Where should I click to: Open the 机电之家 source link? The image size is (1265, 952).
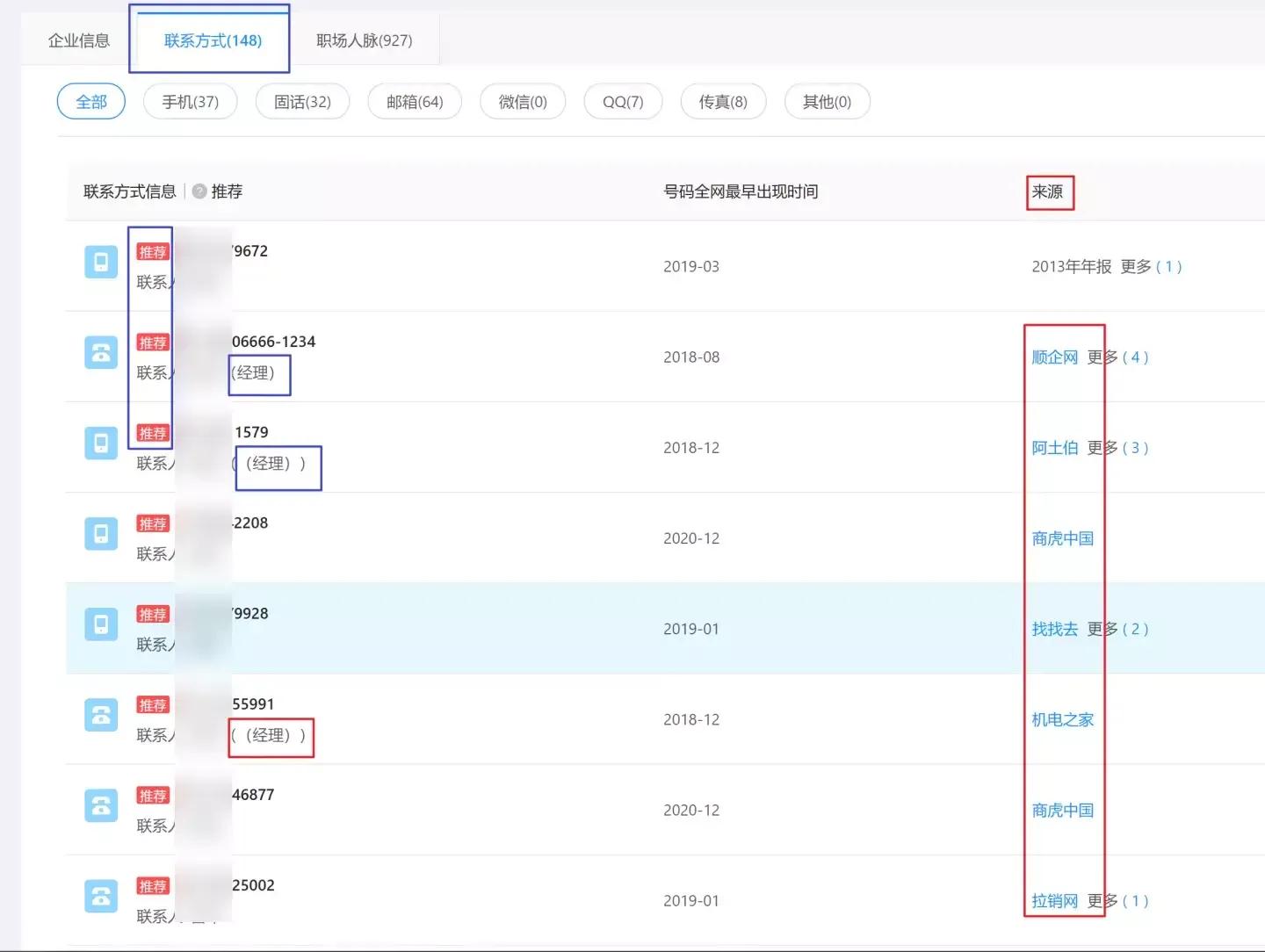(1062, 719)
